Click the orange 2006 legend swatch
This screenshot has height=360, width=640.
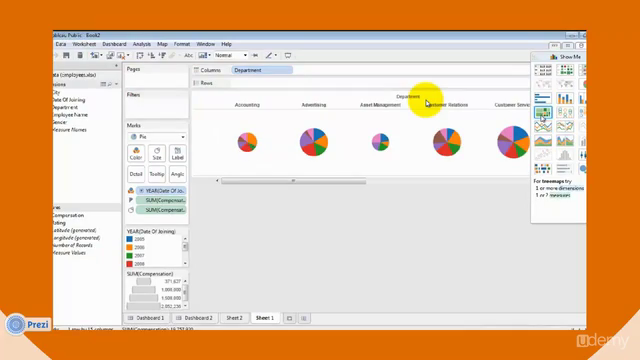click(129, 247)
